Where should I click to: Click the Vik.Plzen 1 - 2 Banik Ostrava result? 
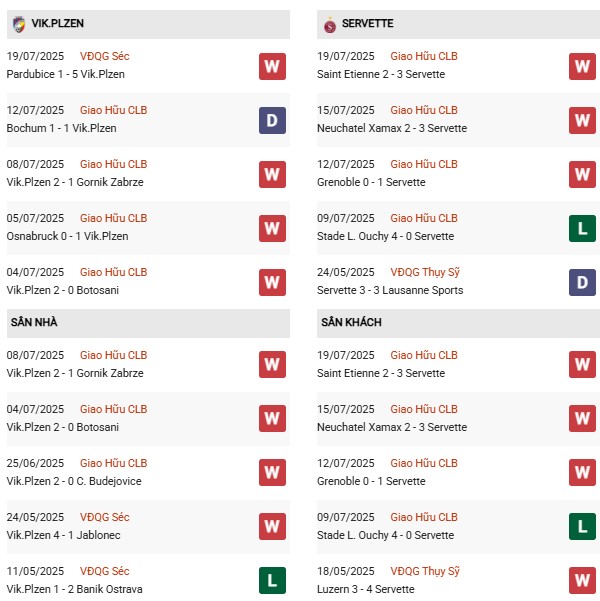75,589
